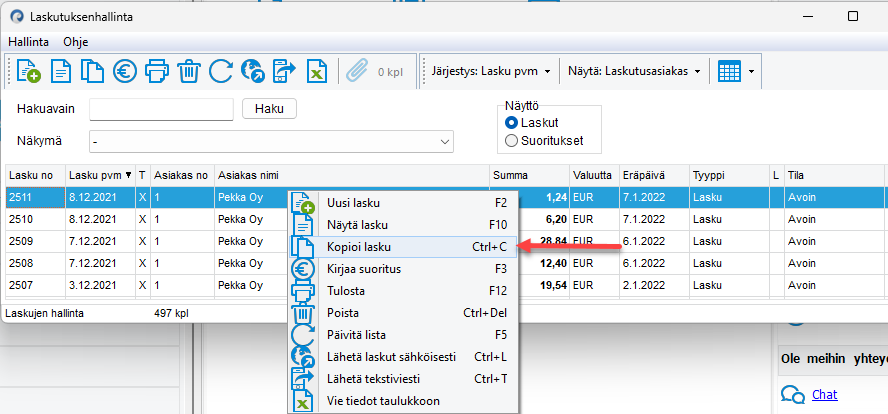The width and height of the screenshot is (888, 414).
Task: Select the Laskut radio button
Action: point(511,122)
